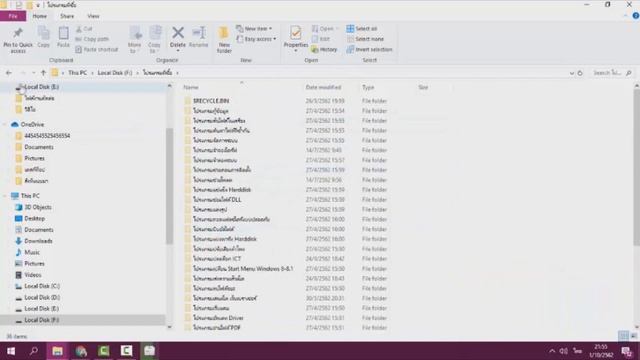Image resolution: width=640 pixels, height=360 pixels.
Task: Switch to large icons view in status bar
Action: coord(633,336)
